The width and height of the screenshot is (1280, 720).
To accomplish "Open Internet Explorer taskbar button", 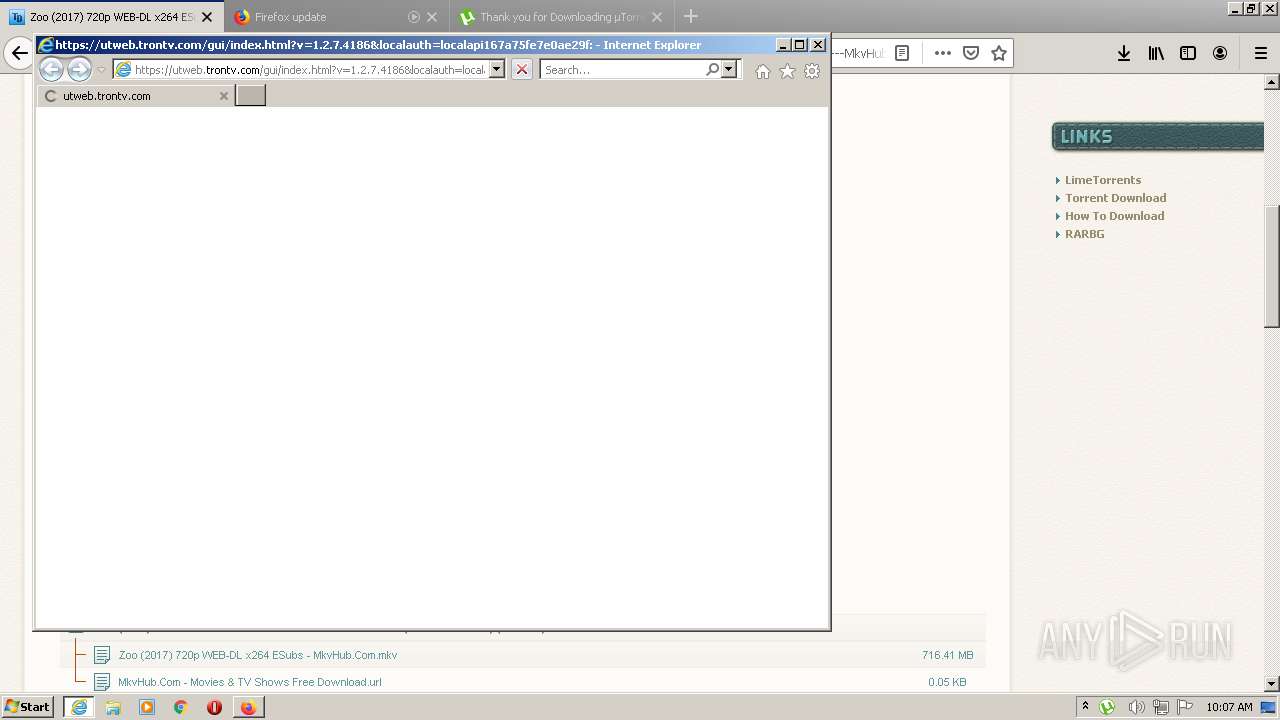I will click(79, 707).
